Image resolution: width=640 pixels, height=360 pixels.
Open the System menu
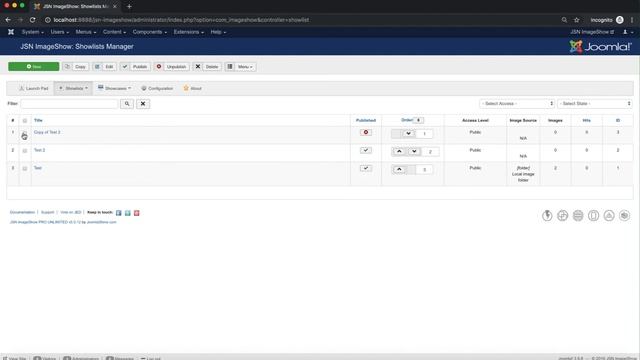pos(33,32)
